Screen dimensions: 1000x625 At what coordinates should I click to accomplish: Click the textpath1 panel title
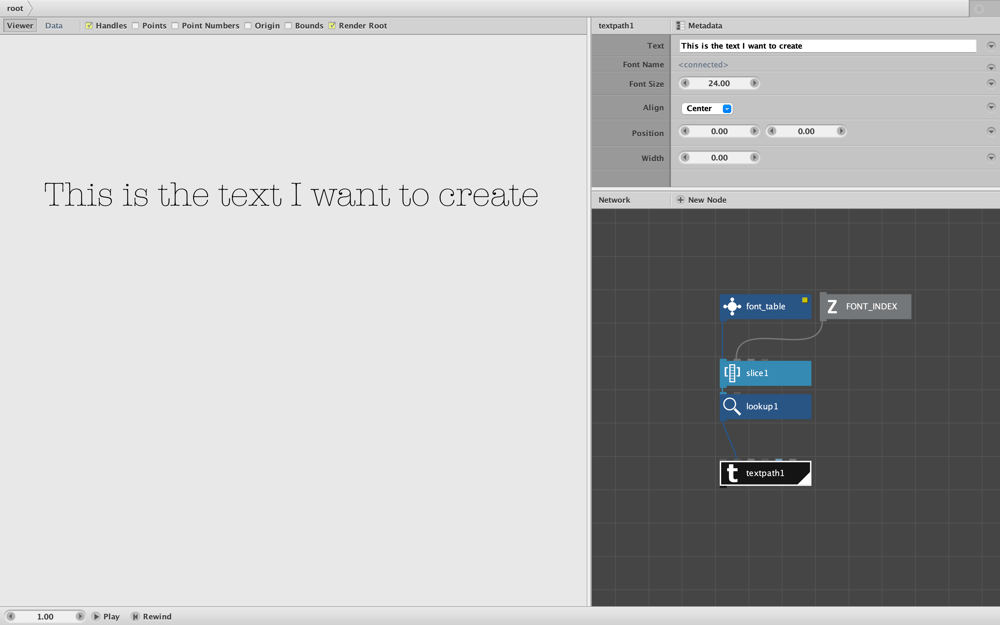(615, 26)
